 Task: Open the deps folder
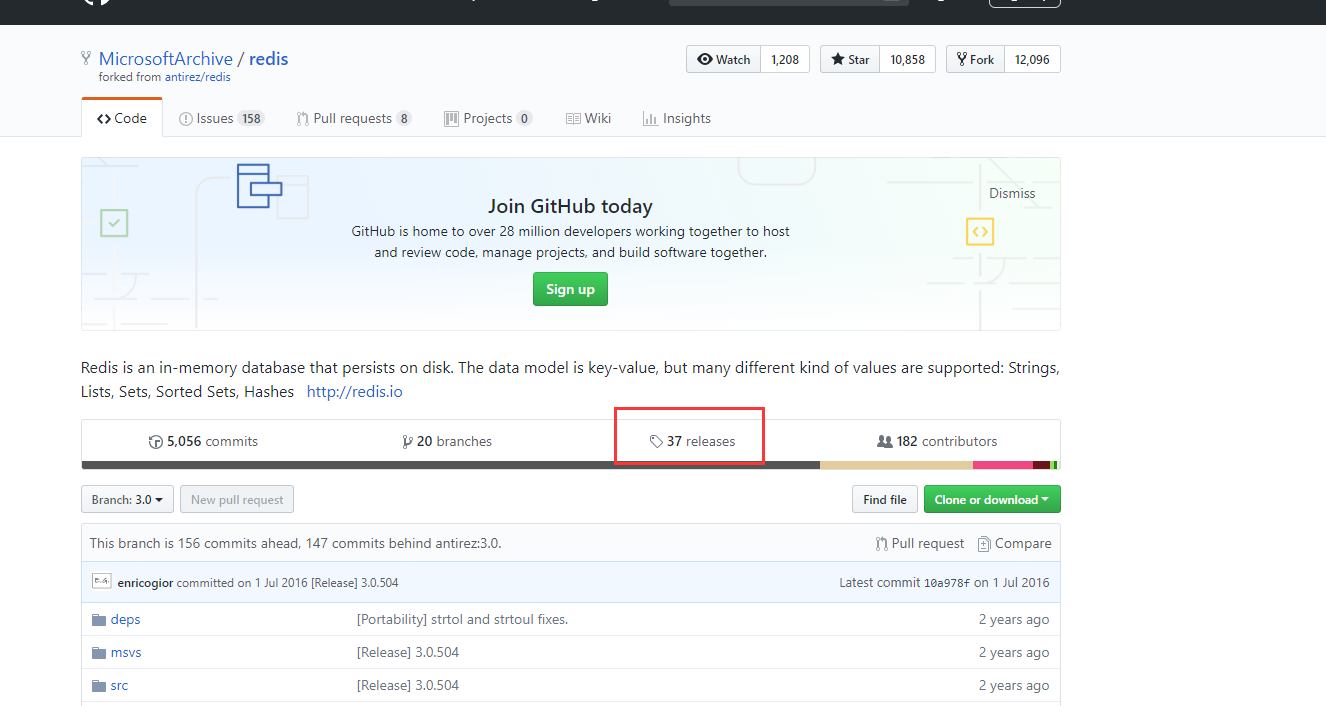tap(125, 619)
